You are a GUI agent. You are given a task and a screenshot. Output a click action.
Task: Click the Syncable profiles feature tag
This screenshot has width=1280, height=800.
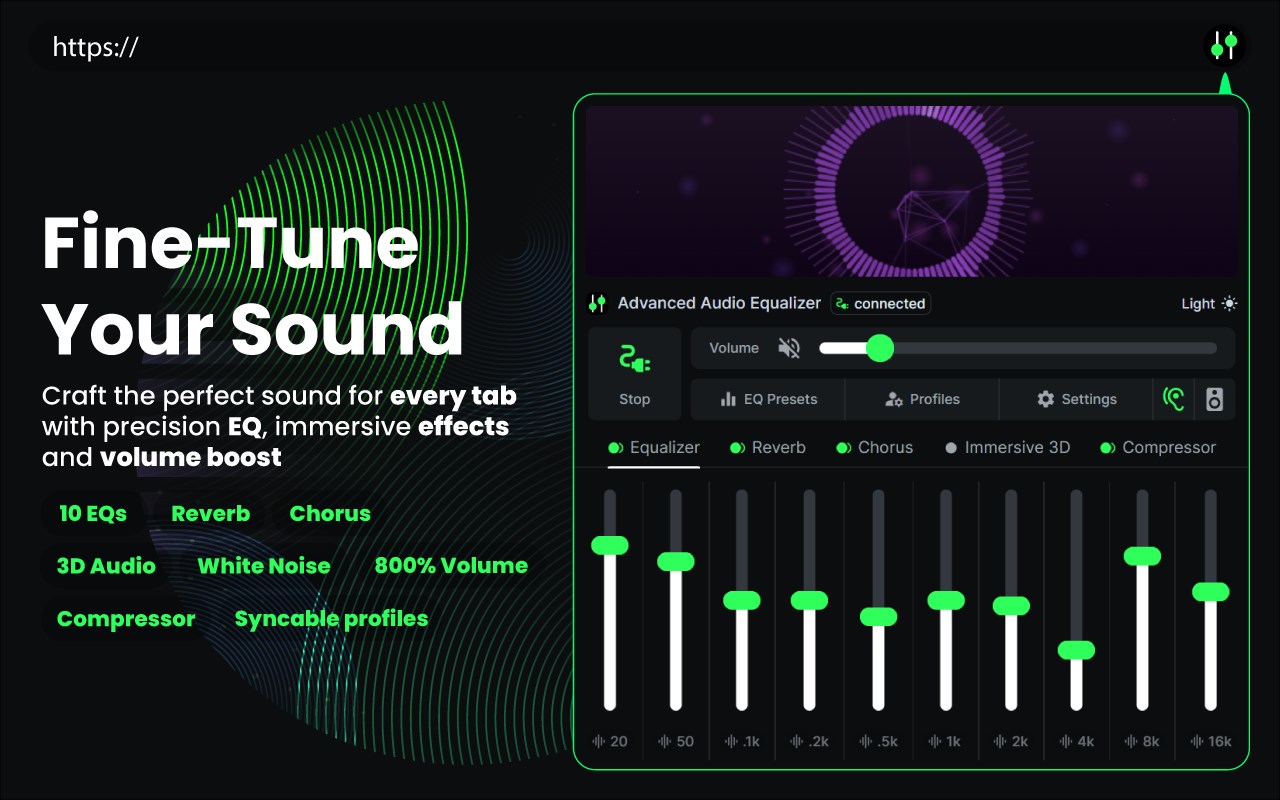pyautogui.click(x=331, y=619)
